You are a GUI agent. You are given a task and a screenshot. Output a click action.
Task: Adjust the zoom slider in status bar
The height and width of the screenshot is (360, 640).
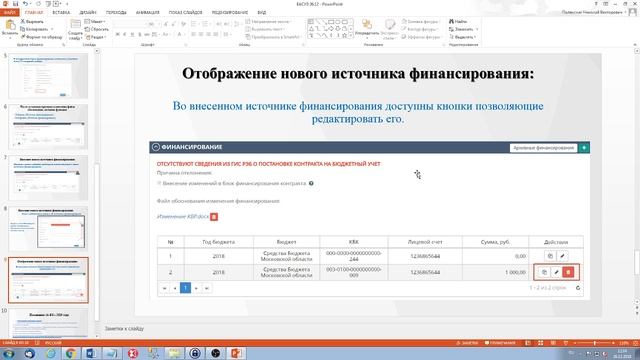(x=594, y=343)
